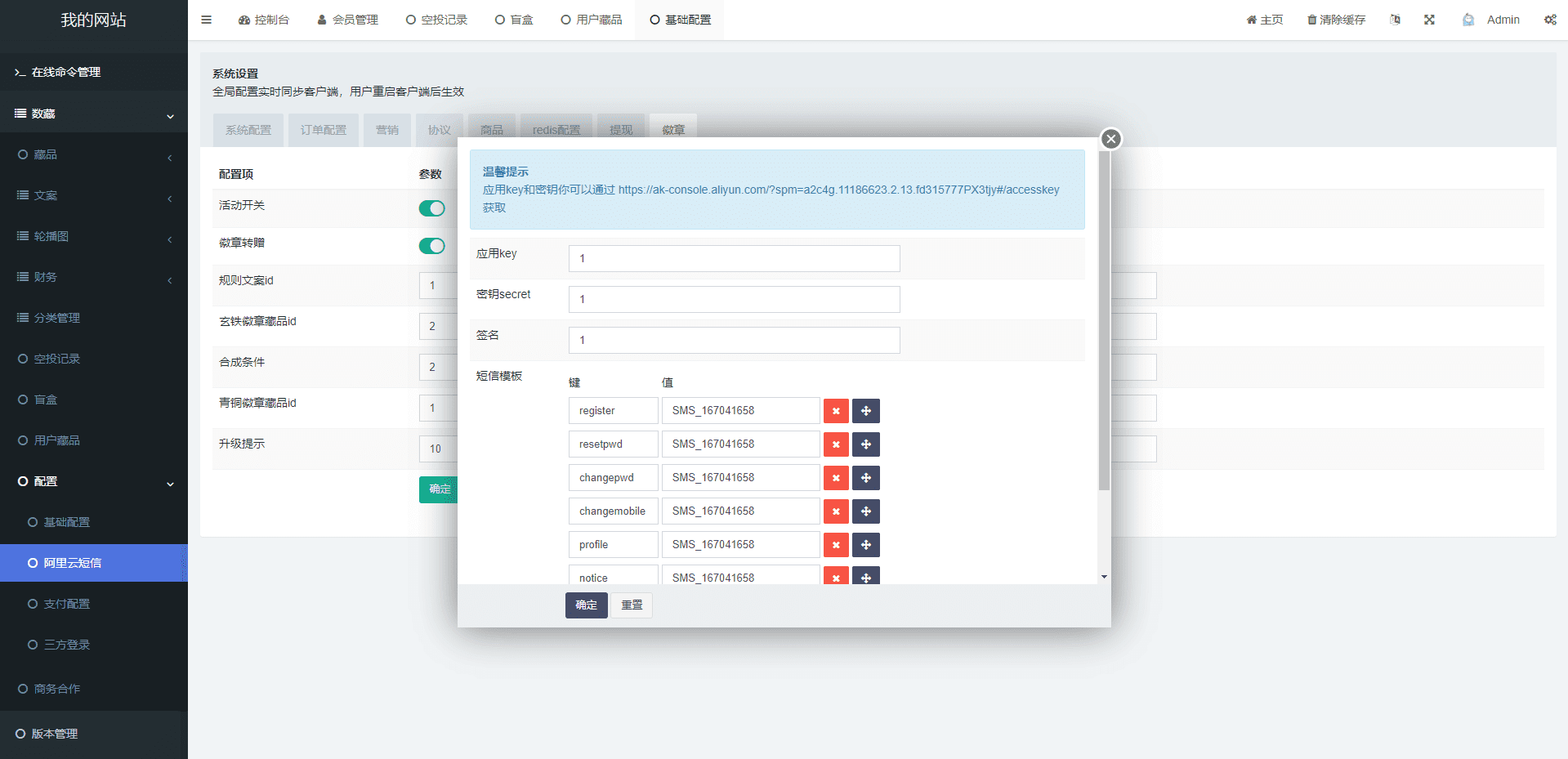This screenshot has height=759, width=1568.
Task: Select 支付配置 in the sidebar
Action: coord(67,604)
